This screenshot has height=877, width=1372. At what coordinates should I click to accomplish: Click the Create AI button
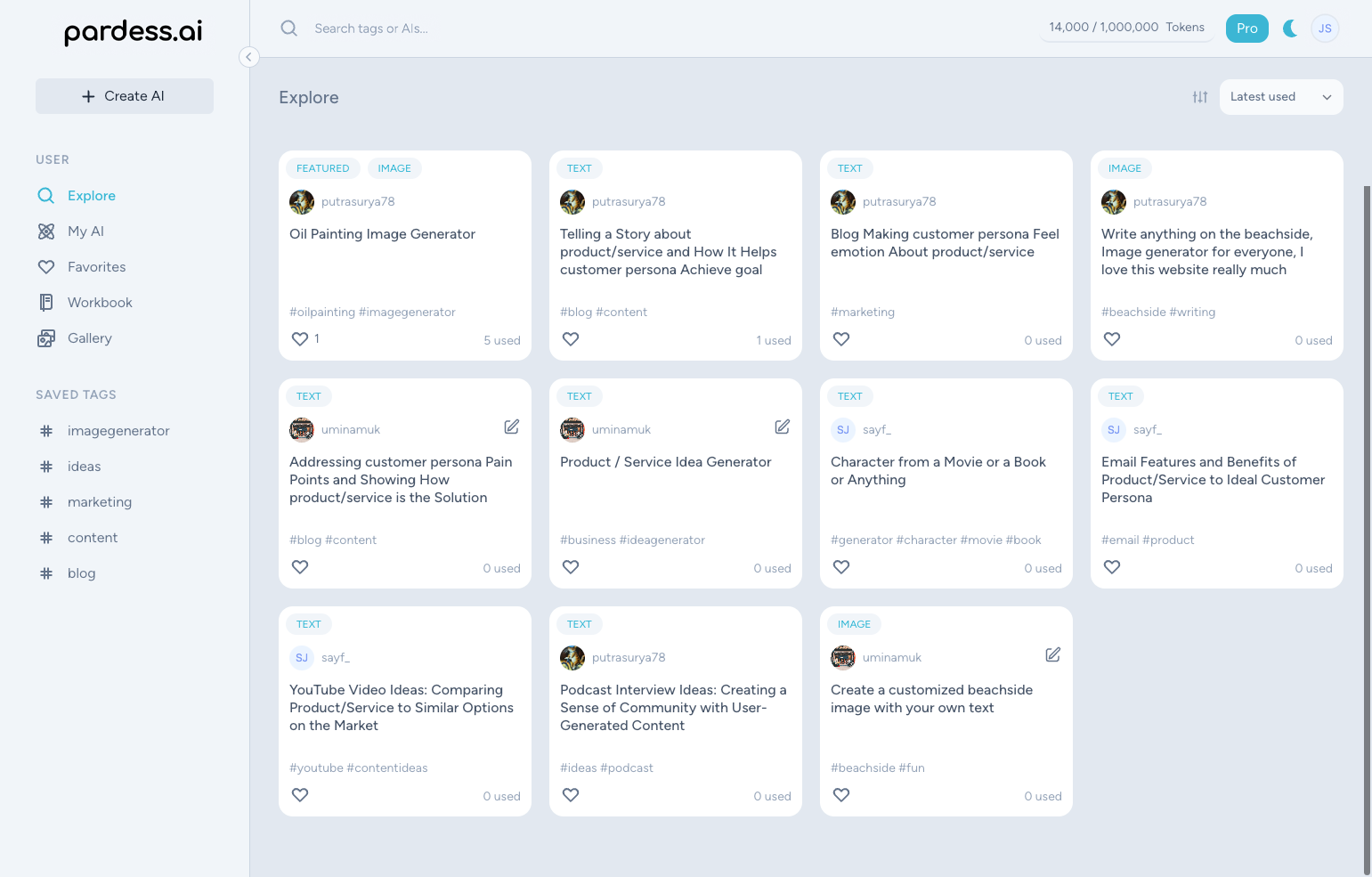pos(125,96)
